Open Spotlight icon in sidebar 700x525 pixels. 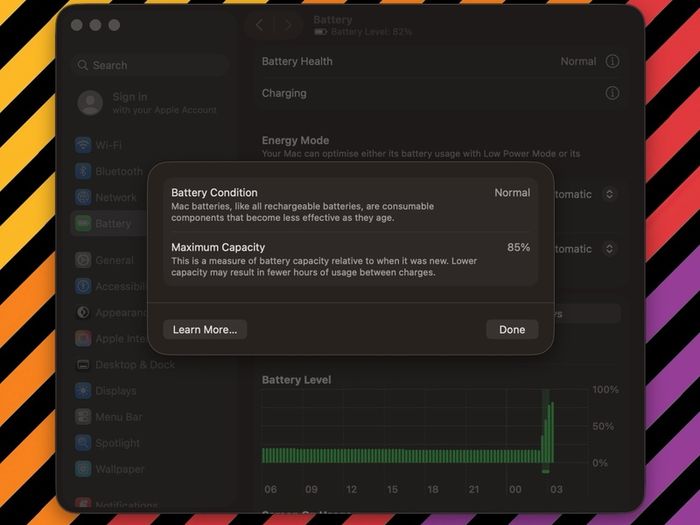coord(83,443)
